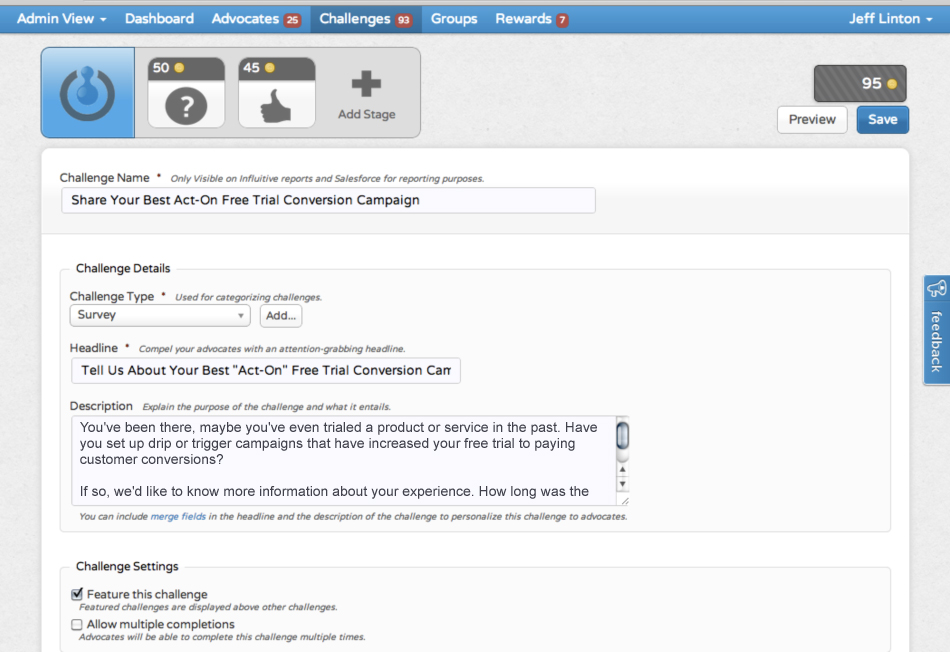Go to the Dashboard tab
Screen dimensions: 950x652
159,19
